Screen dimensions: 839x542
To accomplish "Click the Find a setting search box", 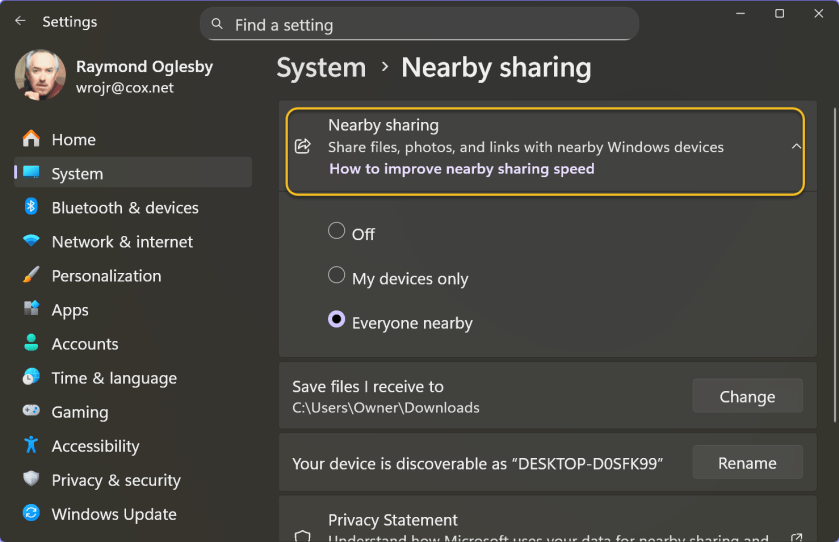I will [x=419, y=25].
